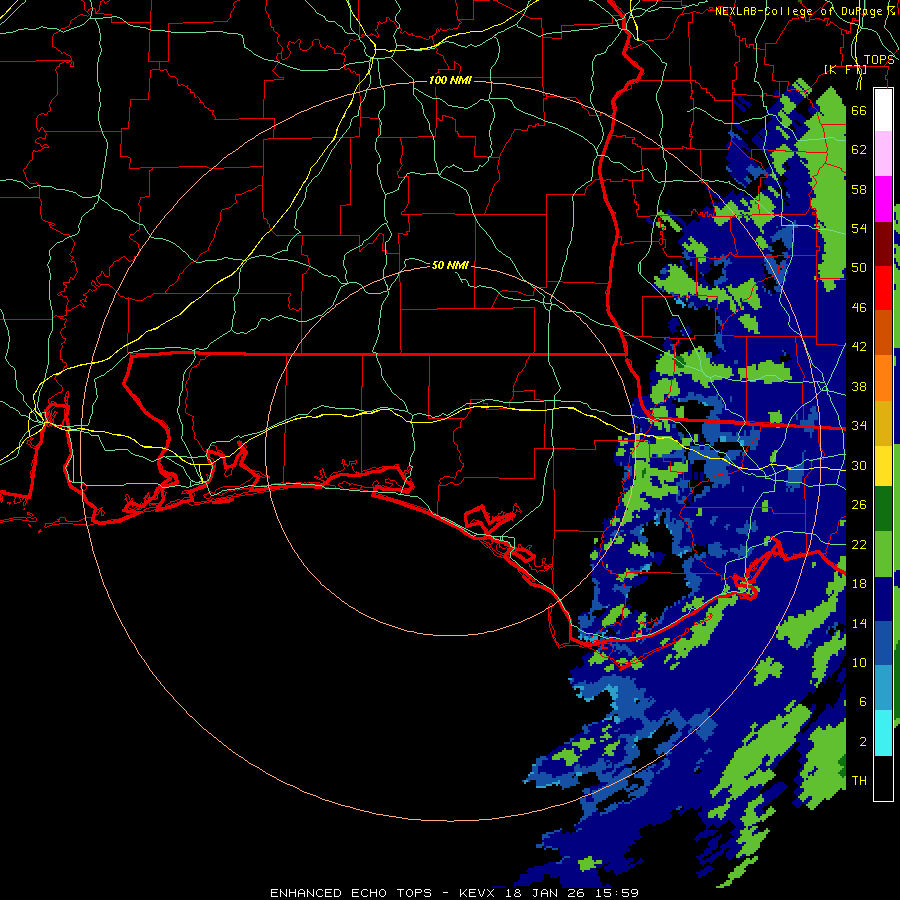Screen dimensions: 900x900
Task: Click the "22" legend value
Action: click(859, 545)
